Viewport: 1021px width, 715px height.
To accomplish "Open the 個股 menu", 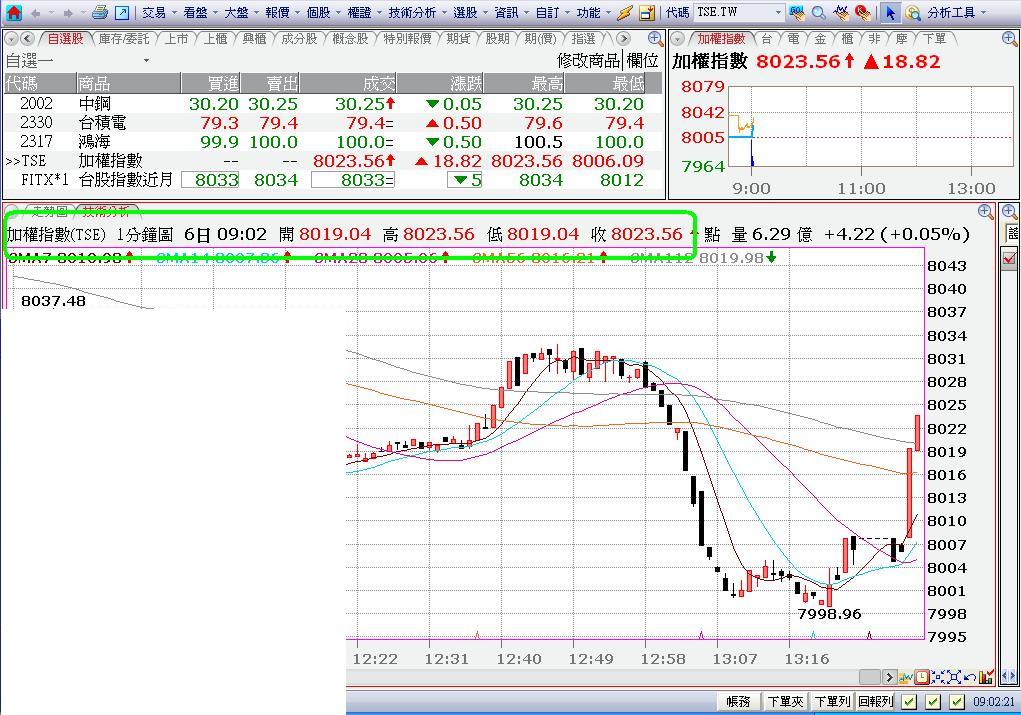I will pyautogui.click(x=323, y=12).
